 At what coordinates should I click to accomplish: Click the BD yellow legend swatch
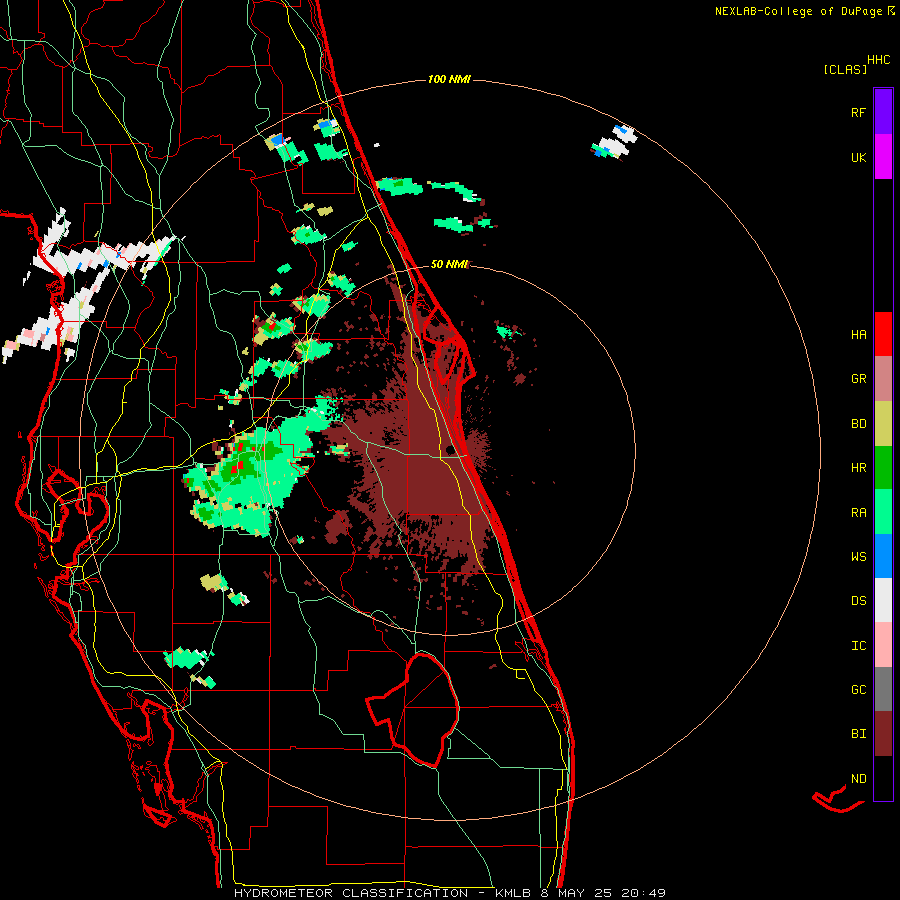(883, 424)
